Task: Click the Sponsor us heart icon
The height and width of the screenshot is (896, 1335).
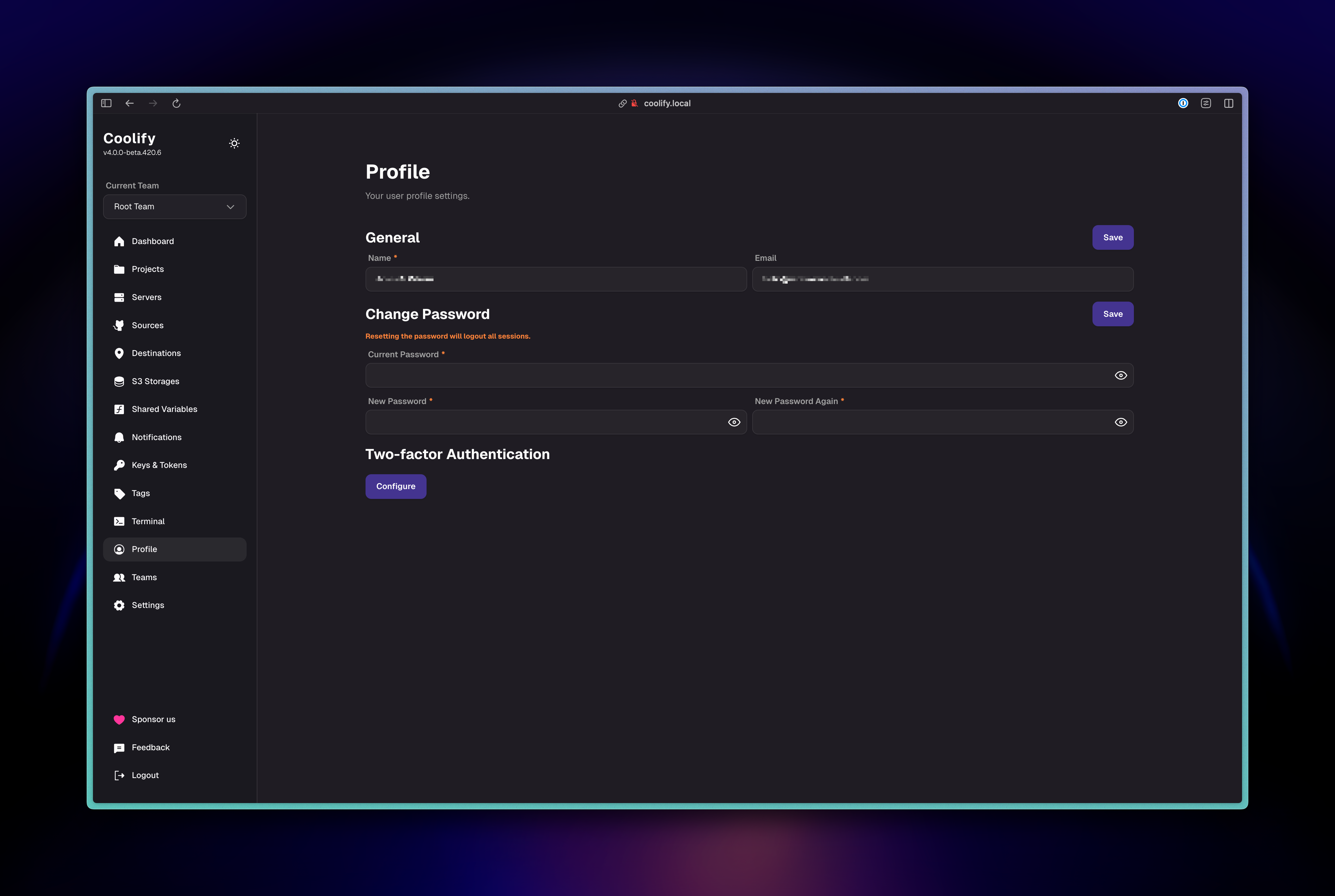Action: pos(119,720)
